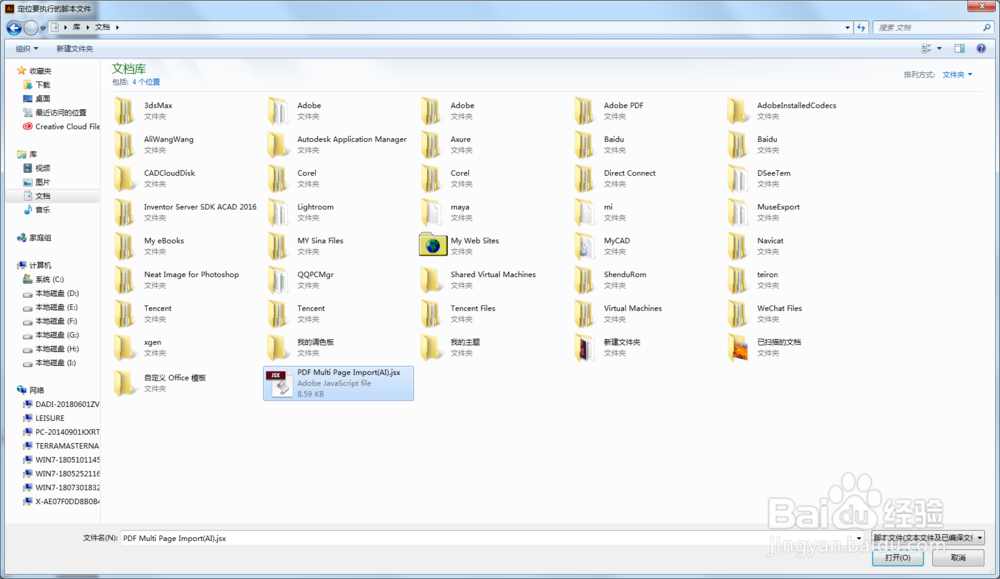The image size is (1000, 579).
Task: Open the AdobeInstalledCodecs folder icon
Action: coord(738,111)
